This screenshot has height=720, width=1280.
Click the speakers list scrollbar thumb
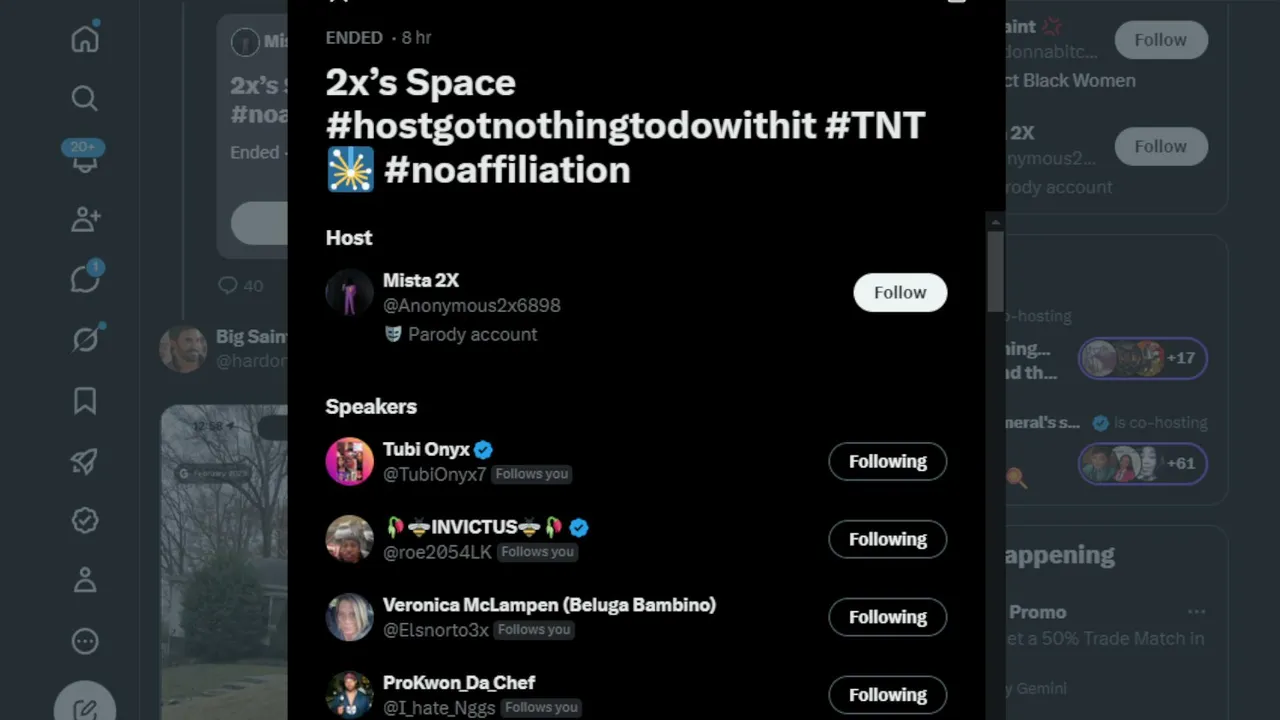click(x=995, y=270)
